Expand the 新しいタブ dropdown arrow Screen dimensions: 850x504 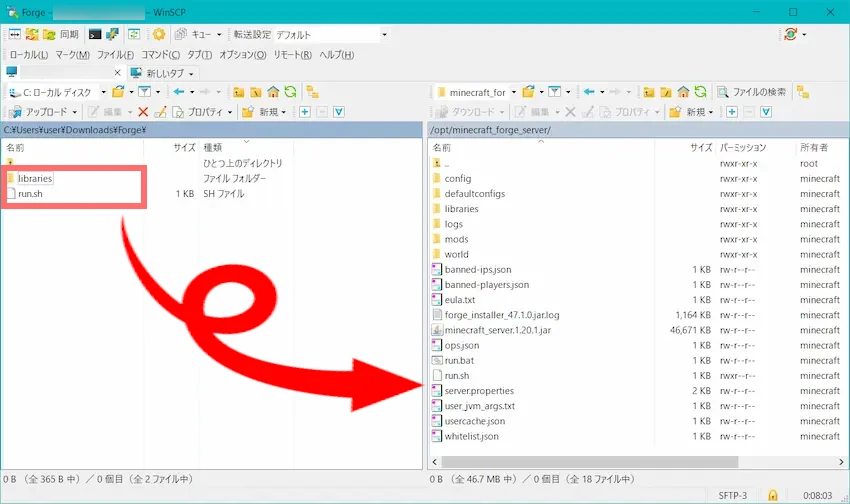pos(191,74)
